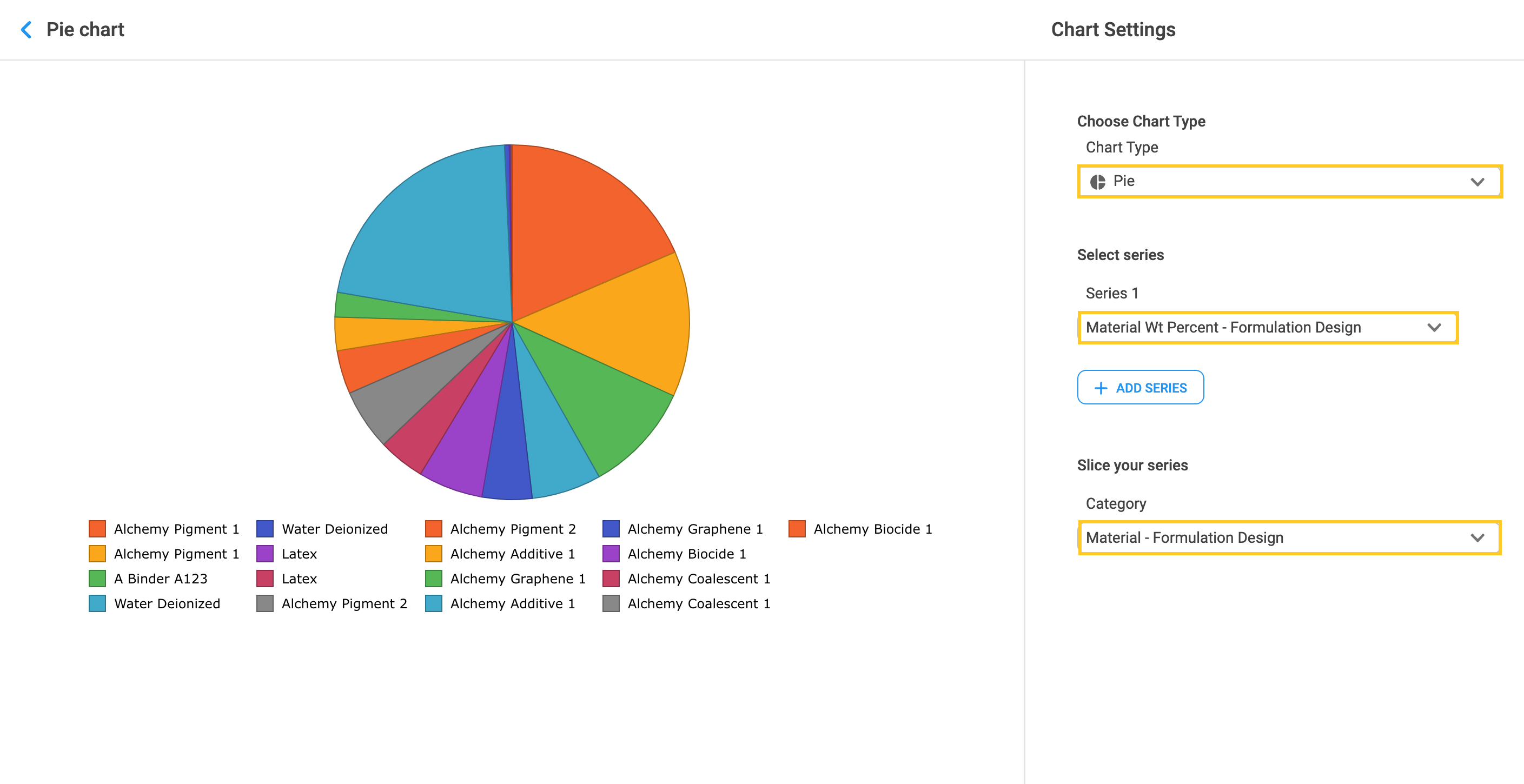
Task: Open the Series 1 dropdown
Action: pyautogui.click(x=1267, y=327)
